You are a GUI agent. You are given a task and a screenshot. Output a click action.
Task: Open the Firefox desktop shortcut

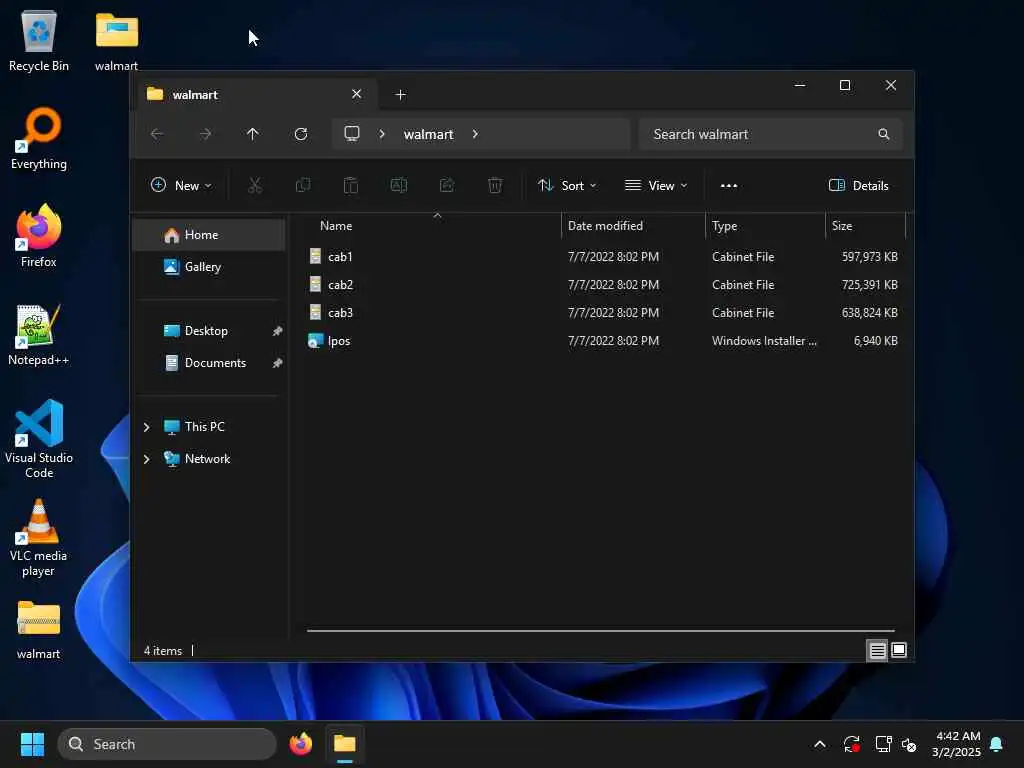[x=39, y=236]
